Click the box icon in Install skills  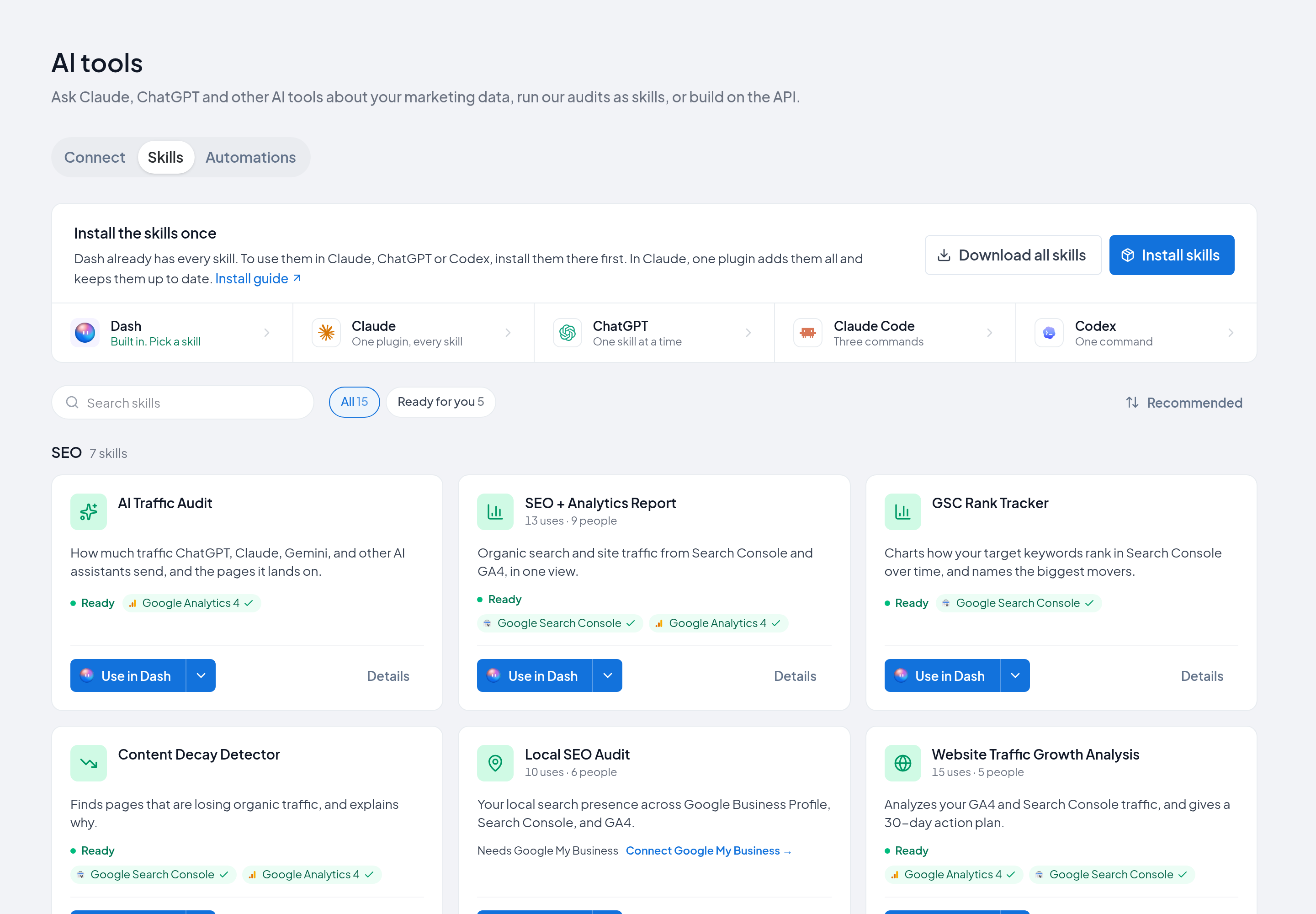pos(1128,255)
